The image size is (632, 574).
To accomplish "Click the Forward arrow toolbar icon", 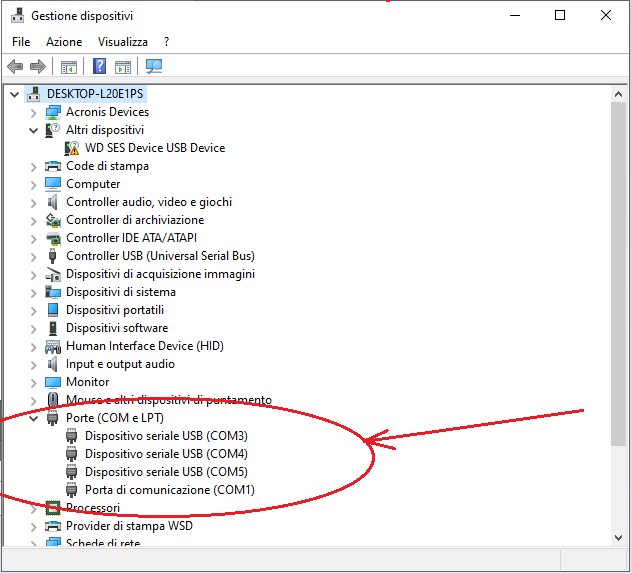I will 38,67.
